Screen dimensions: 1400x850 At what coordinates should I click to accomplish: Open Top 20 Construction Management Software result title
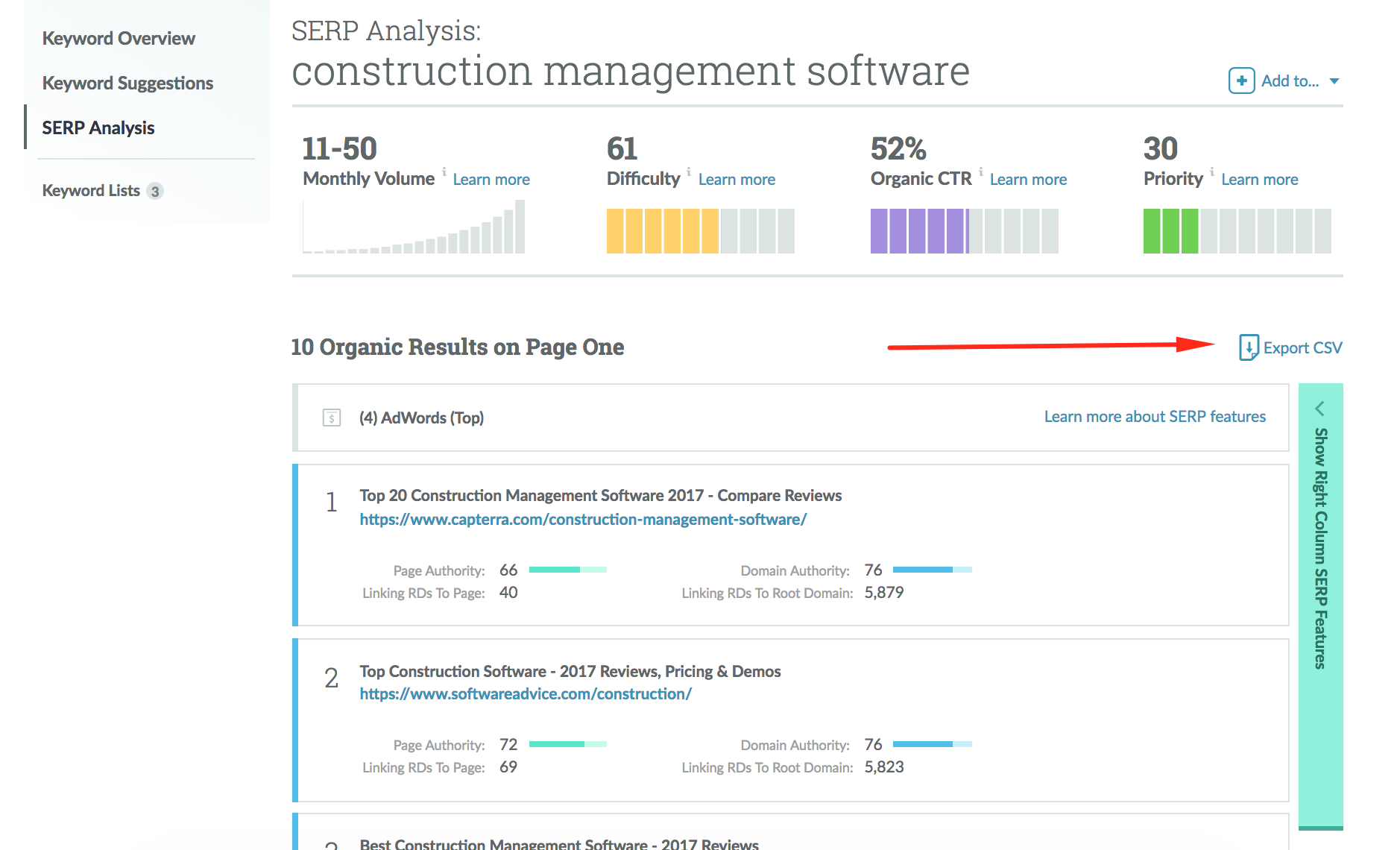point(600,496)
